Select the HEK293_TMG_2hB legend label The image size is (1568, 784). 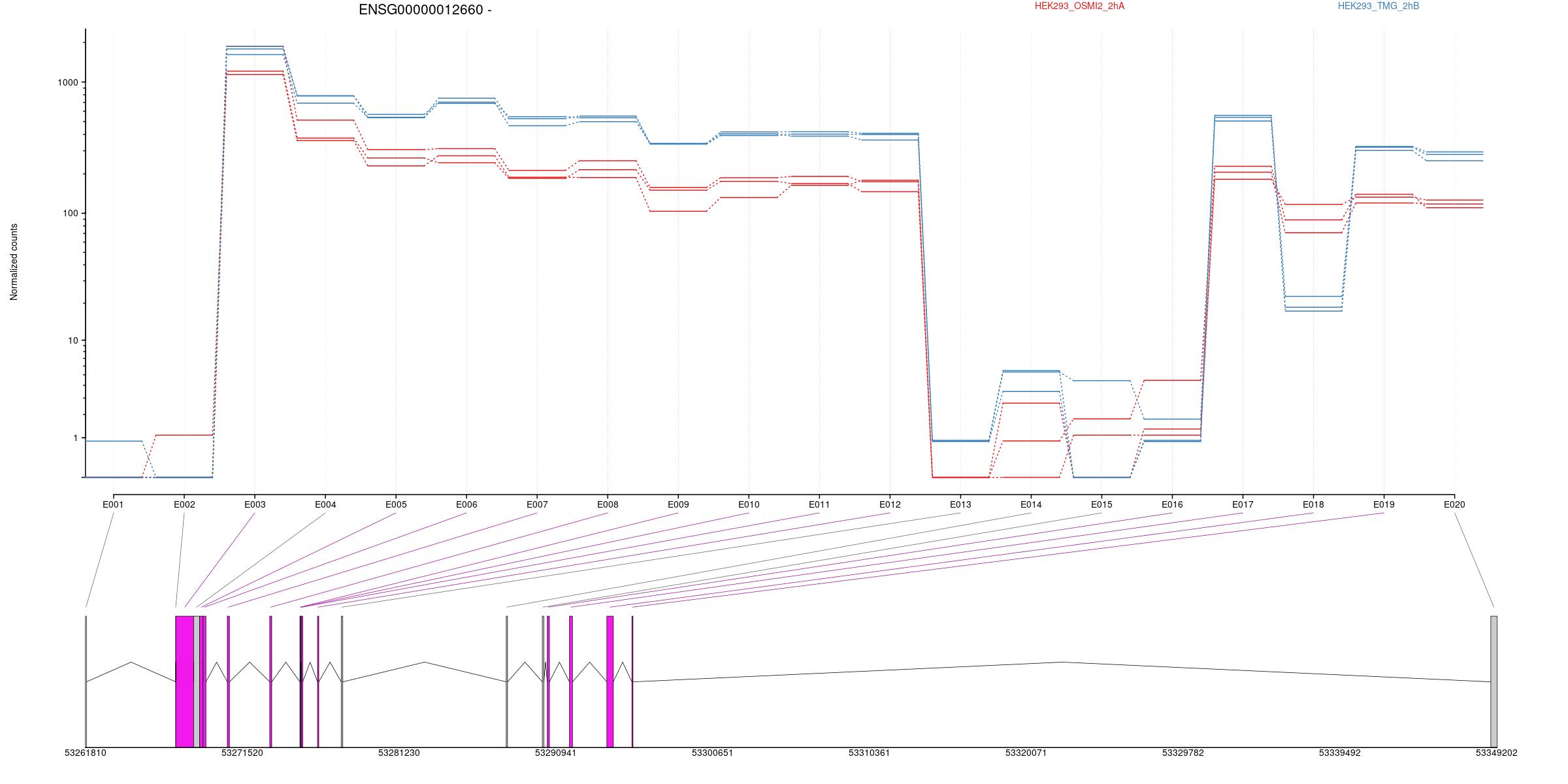(1379, 6)
